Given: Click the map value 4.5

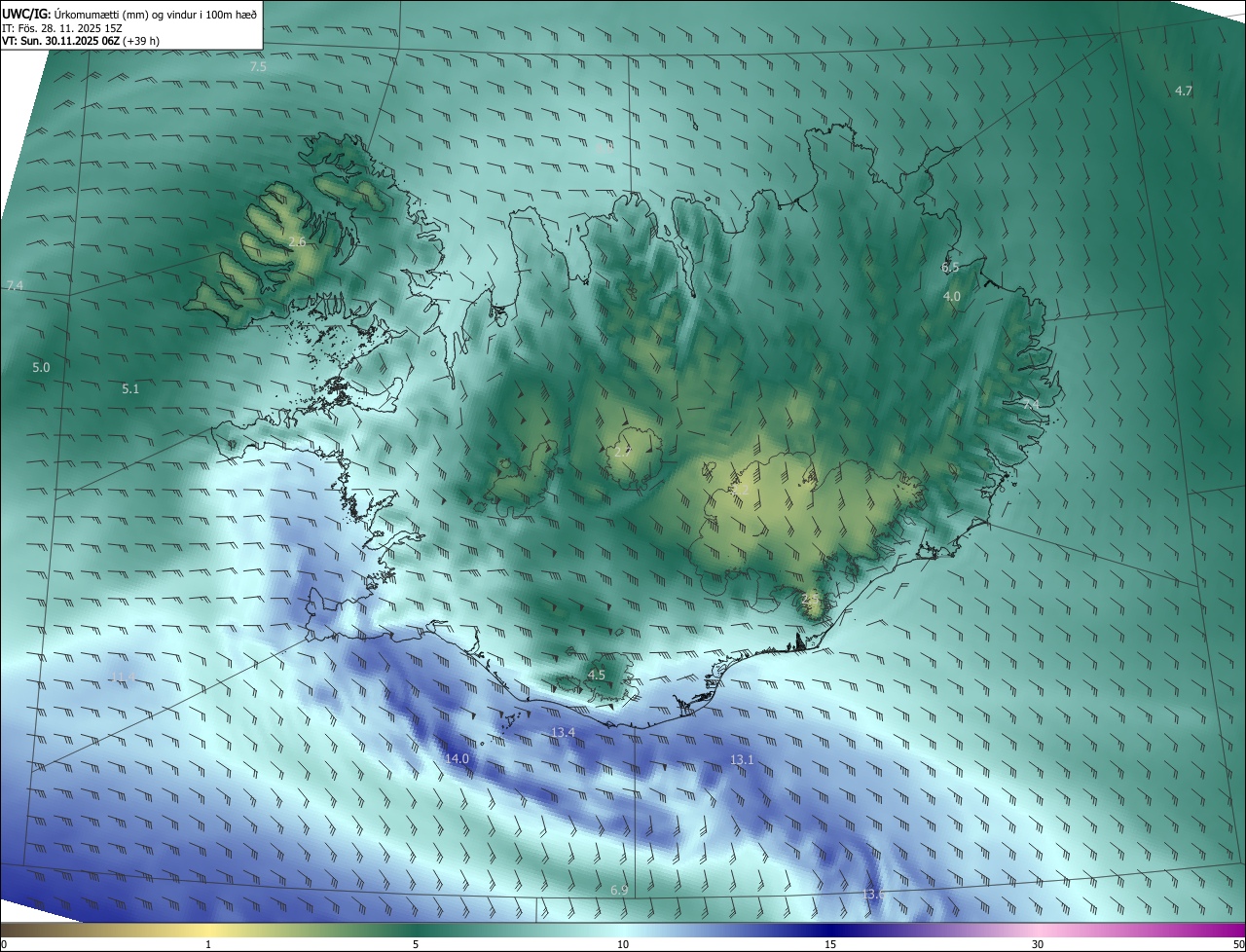Looking at the screenshot, I should (597, 675).
